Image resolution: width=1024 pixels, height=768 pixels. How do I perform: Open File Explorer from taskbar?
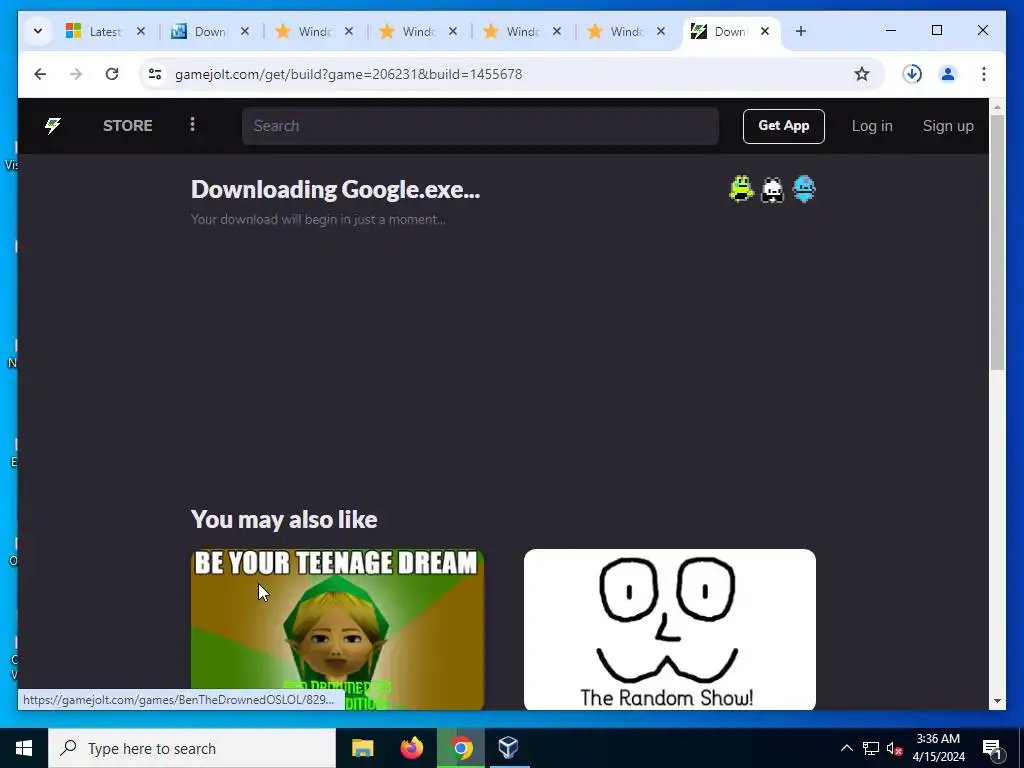click(x=362, y=748)
